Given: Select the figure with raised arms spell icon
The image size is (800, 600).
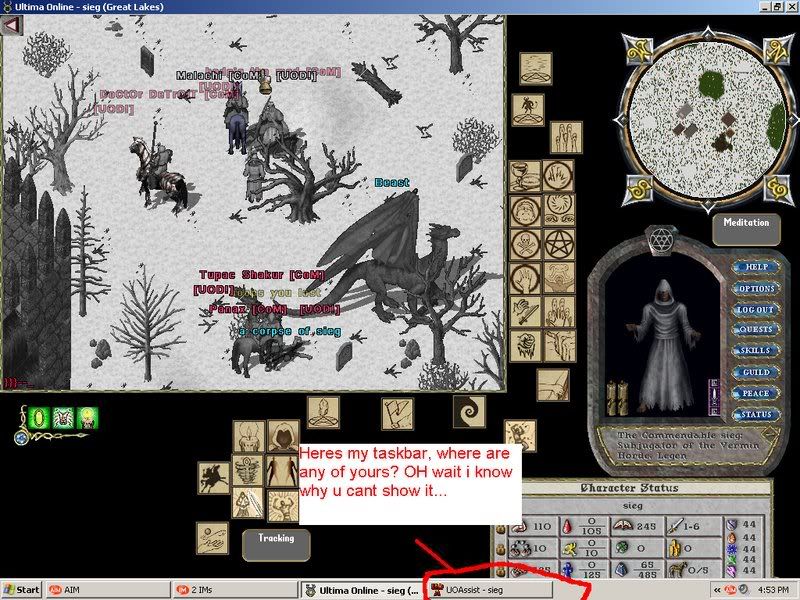Looking at the screenshot, I should 559,278.
